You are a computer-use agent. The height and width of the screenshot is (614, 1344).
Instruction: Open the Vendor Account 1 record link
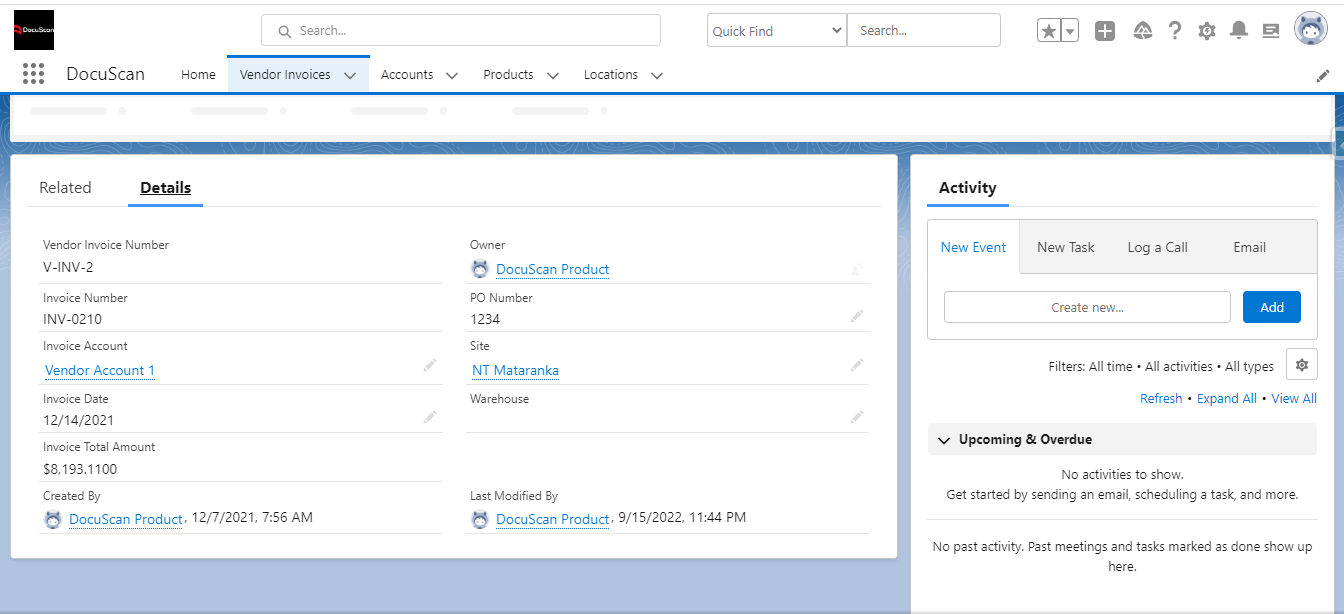[x=99, y=370]
